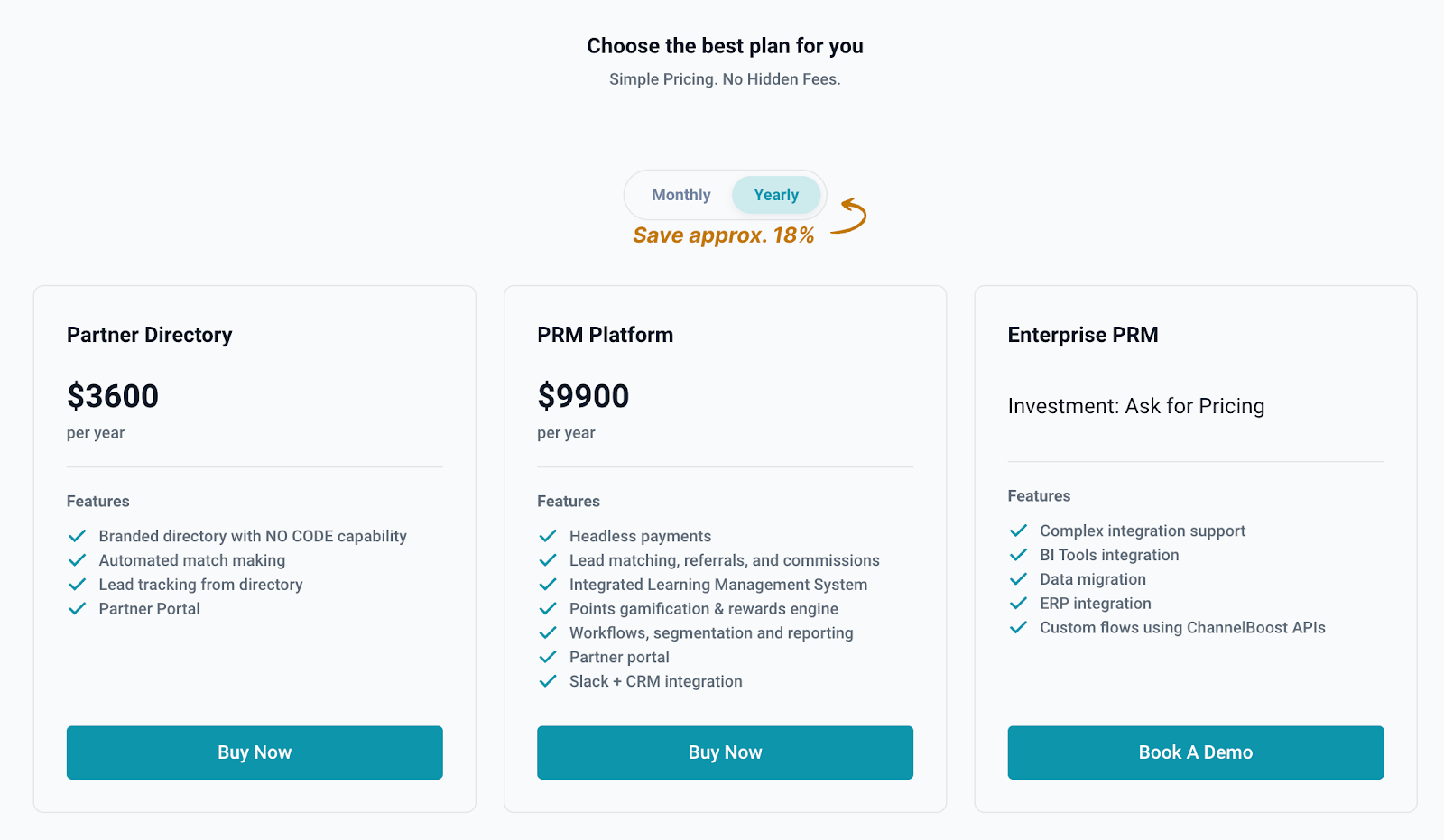Click Investment: Ask for Pricing text

[x=1135, y=406]
